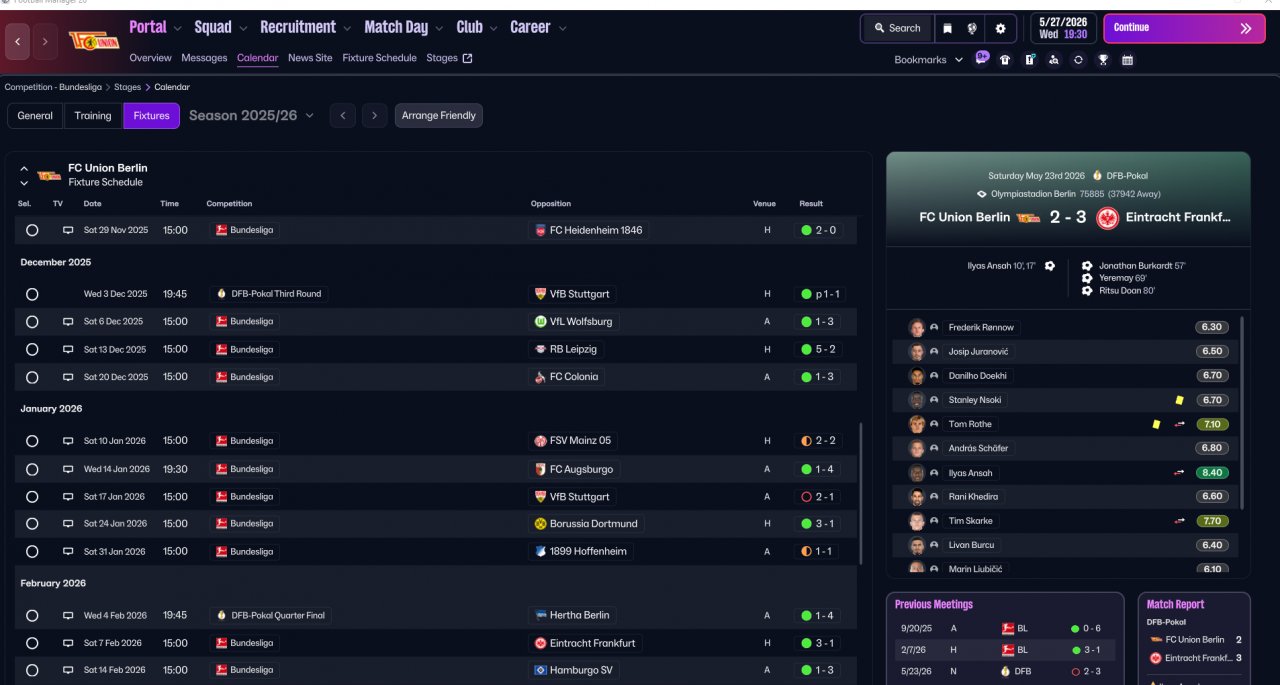Toggle the FC Union Berlin fixture schedule chevrons
Image resolution: width=1280 pixels, height=685 pixels.
coord(24,176)
